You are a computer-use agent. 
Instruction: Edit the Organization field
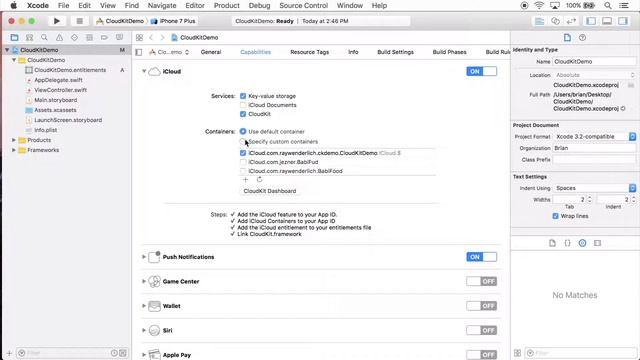coord(594,148)
